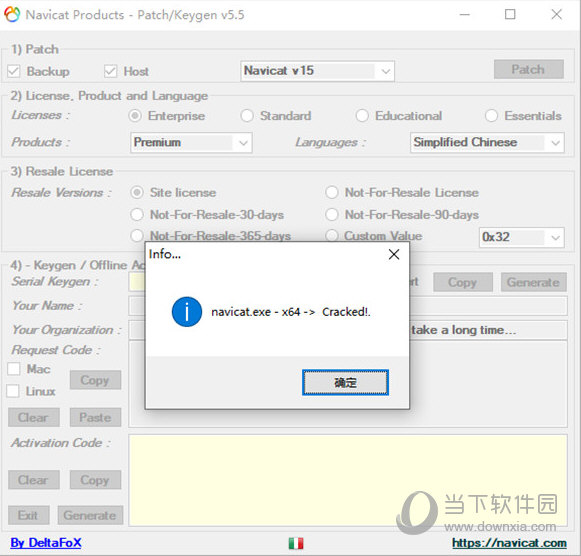Screen dimensions: 581x556
Task: Click the Exit button
Action: coord(29,515)
